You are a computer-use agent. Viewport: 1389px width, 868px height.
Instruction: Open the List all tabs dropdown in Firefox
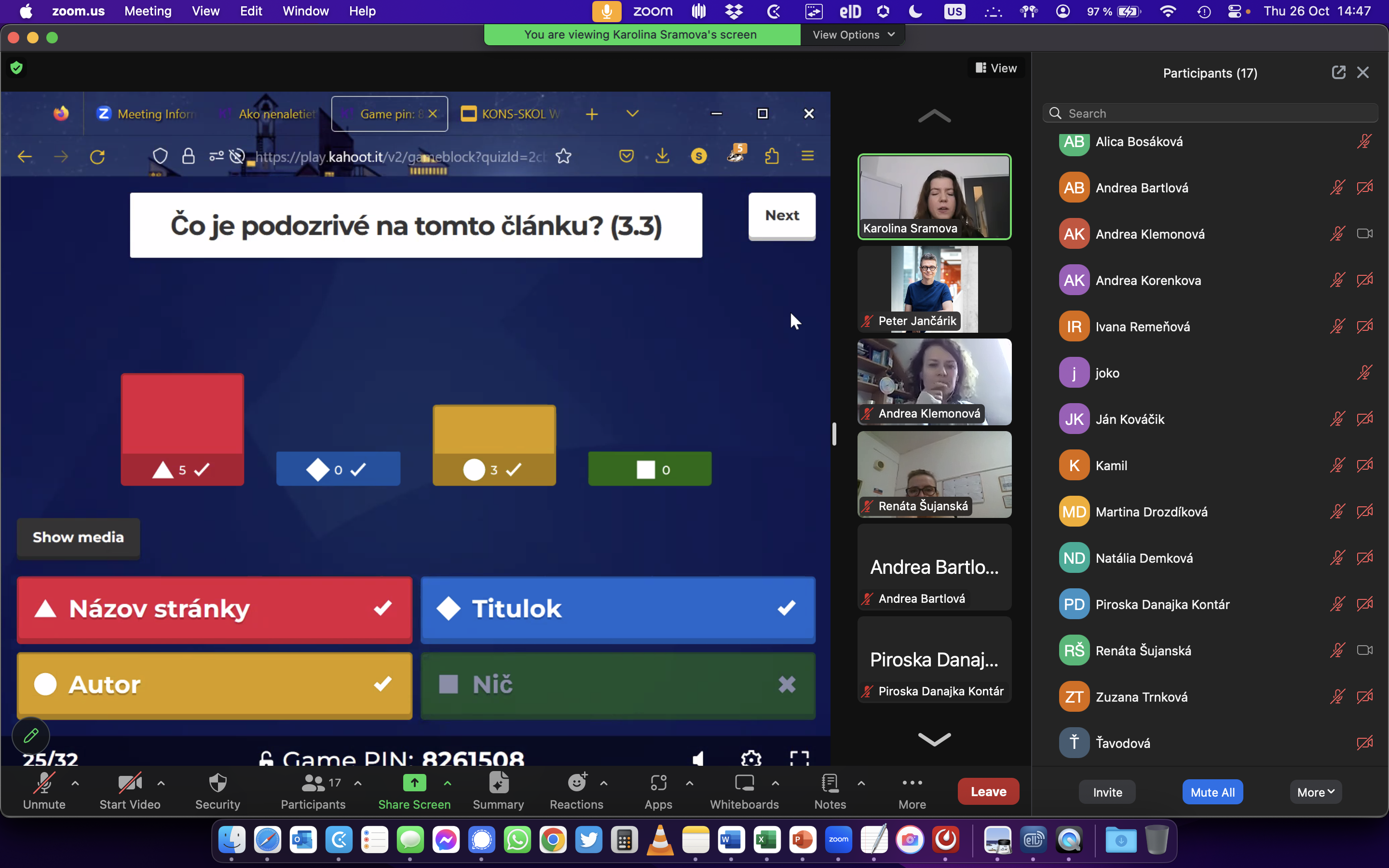(632, 114)
